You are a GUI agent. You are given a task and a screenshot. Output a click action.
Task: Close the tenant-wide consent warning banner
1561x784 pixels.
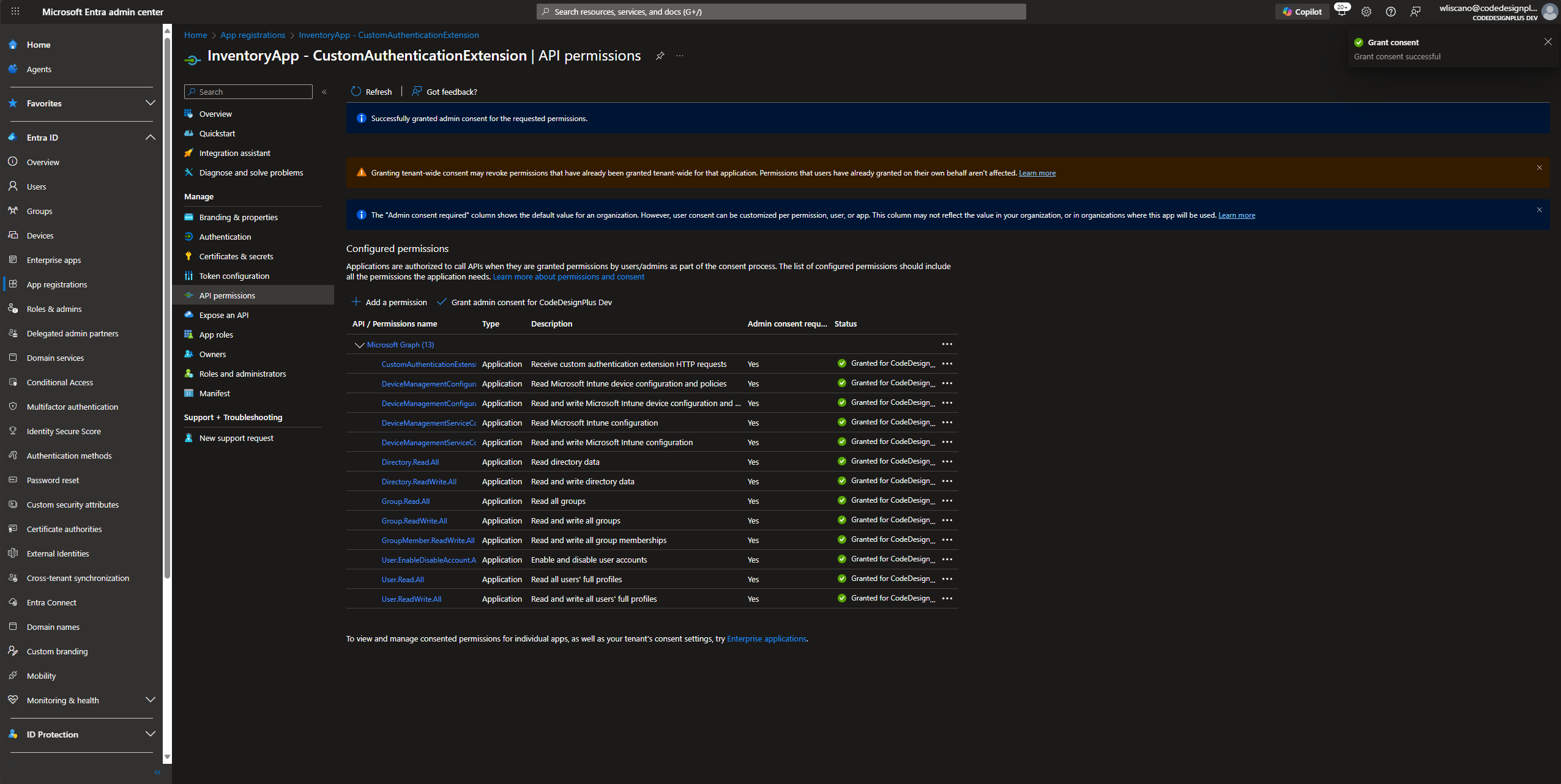pos(1540,168)
